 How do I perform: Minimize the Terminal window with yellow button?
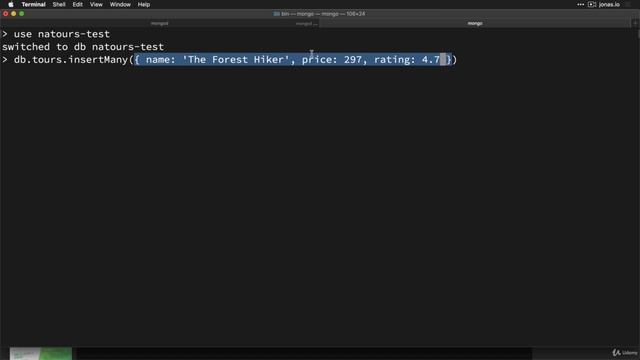pos(13,13)
